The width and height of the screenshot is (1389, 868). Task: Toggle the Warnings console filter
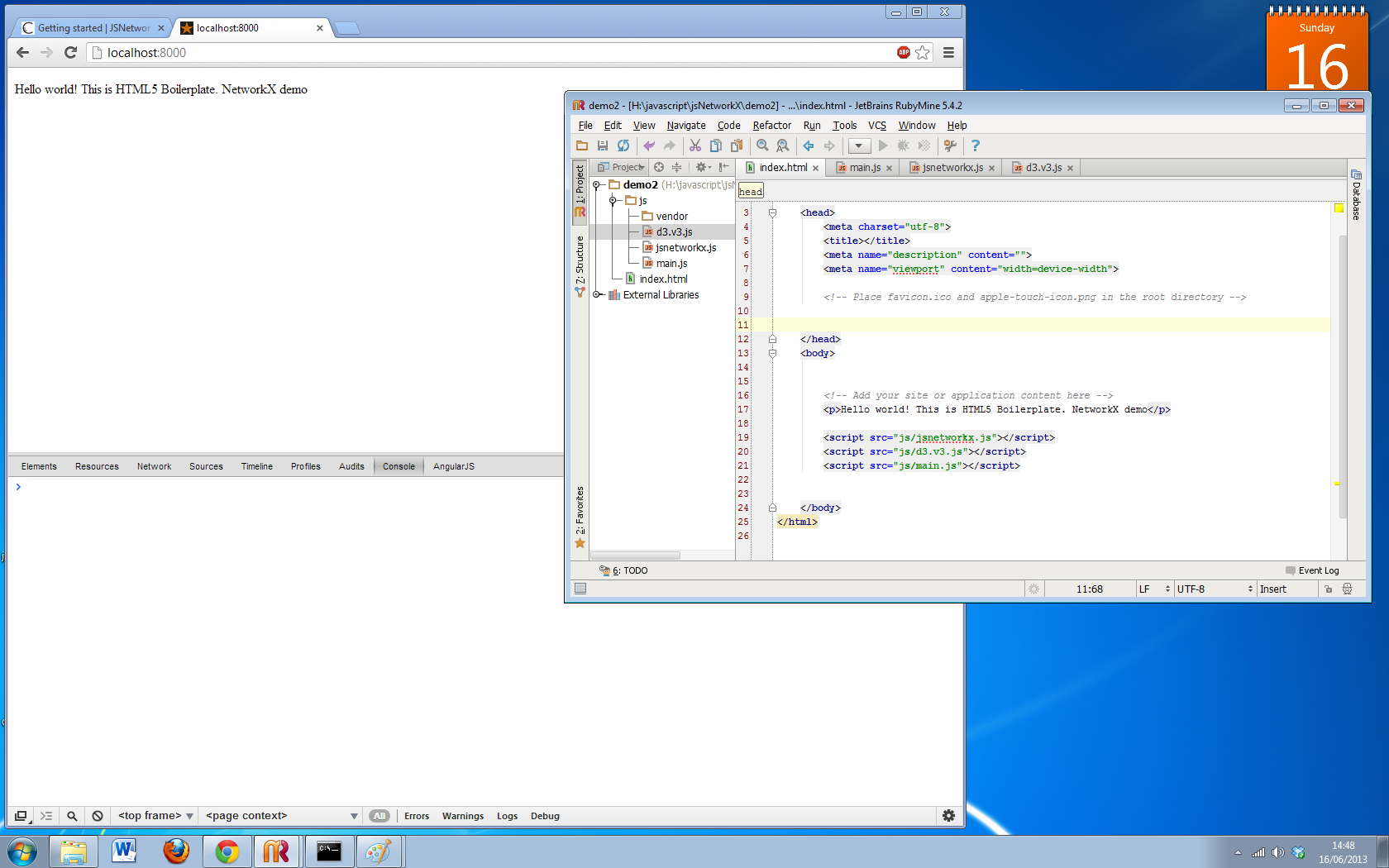pos(463,816)
